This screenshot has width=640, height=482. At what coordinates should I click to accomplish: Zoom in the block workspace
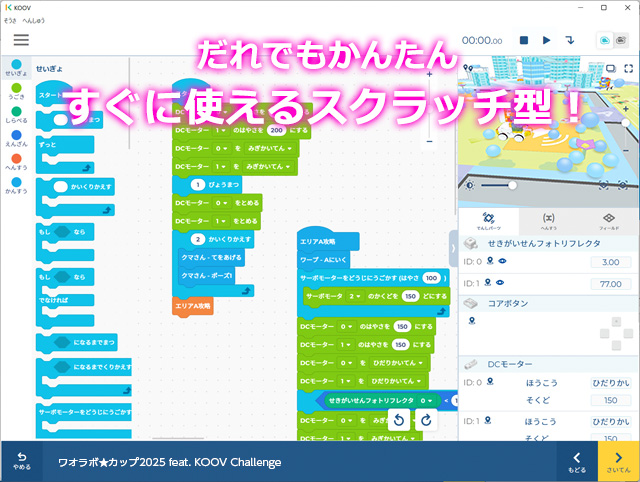[429, 74]
